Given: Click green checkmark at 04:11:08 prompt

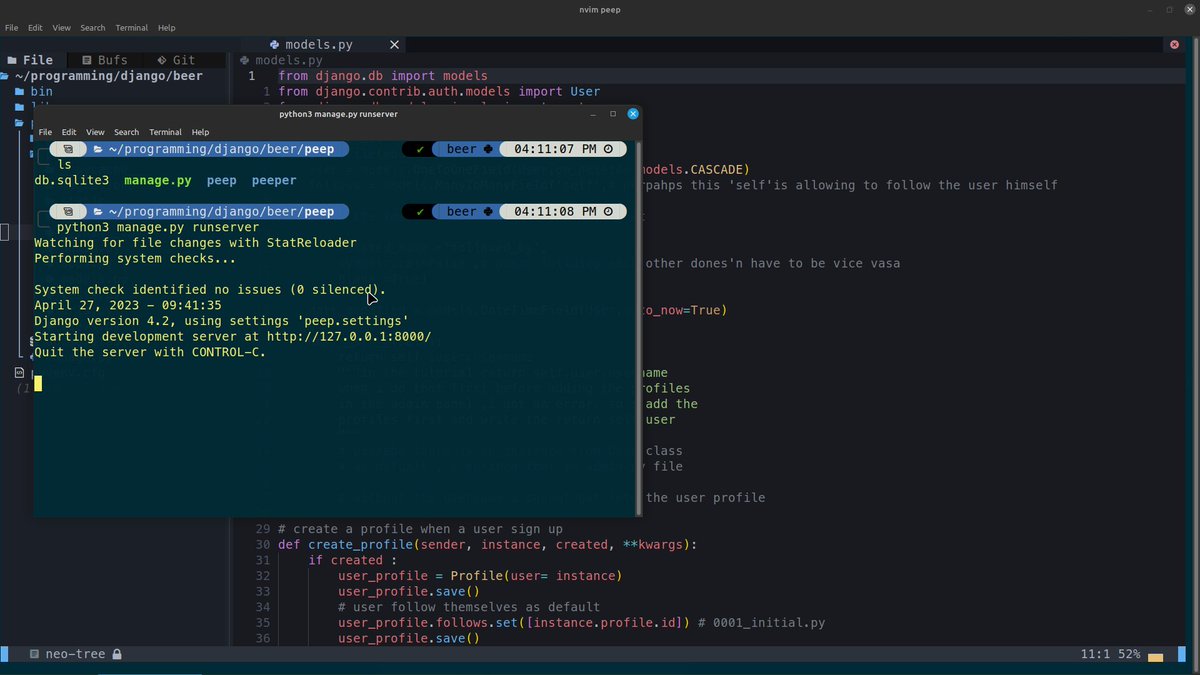Looking at the screenshot, I should [421, 212].
